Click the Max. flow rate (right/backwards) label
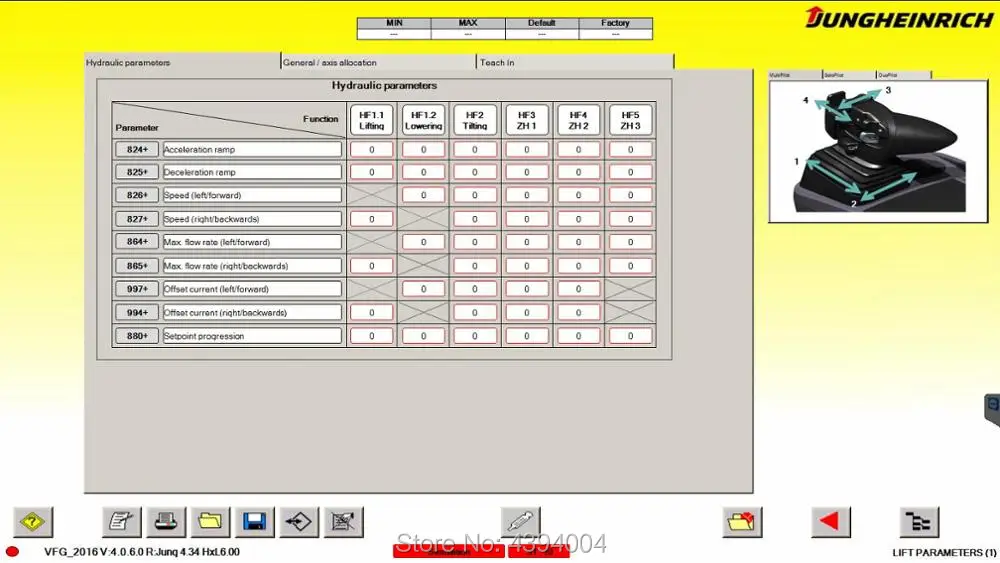This screenshot has height=563, width=1000. [x=253, y=266]
